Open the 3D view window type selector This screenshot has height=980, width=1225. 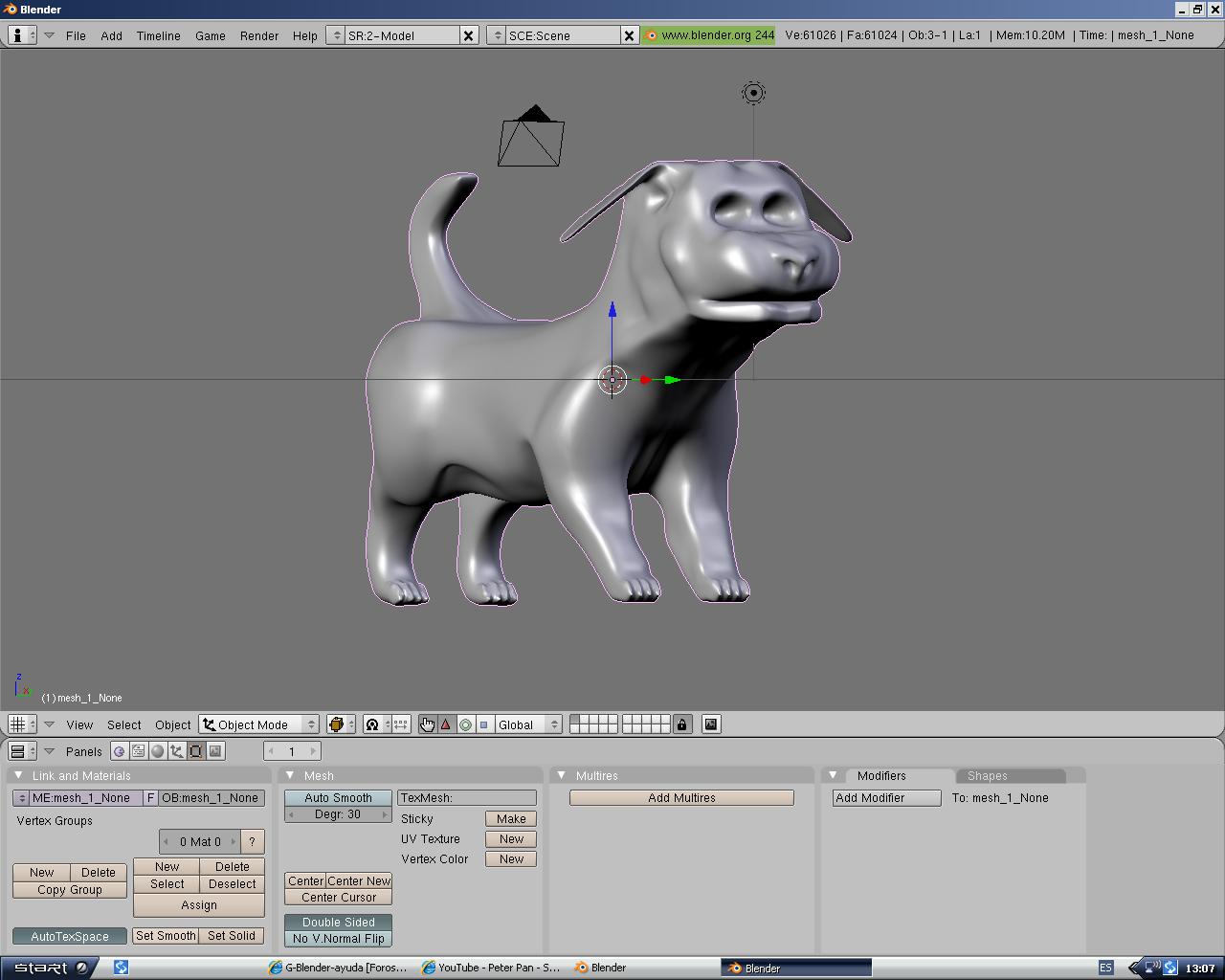[22, 724]
